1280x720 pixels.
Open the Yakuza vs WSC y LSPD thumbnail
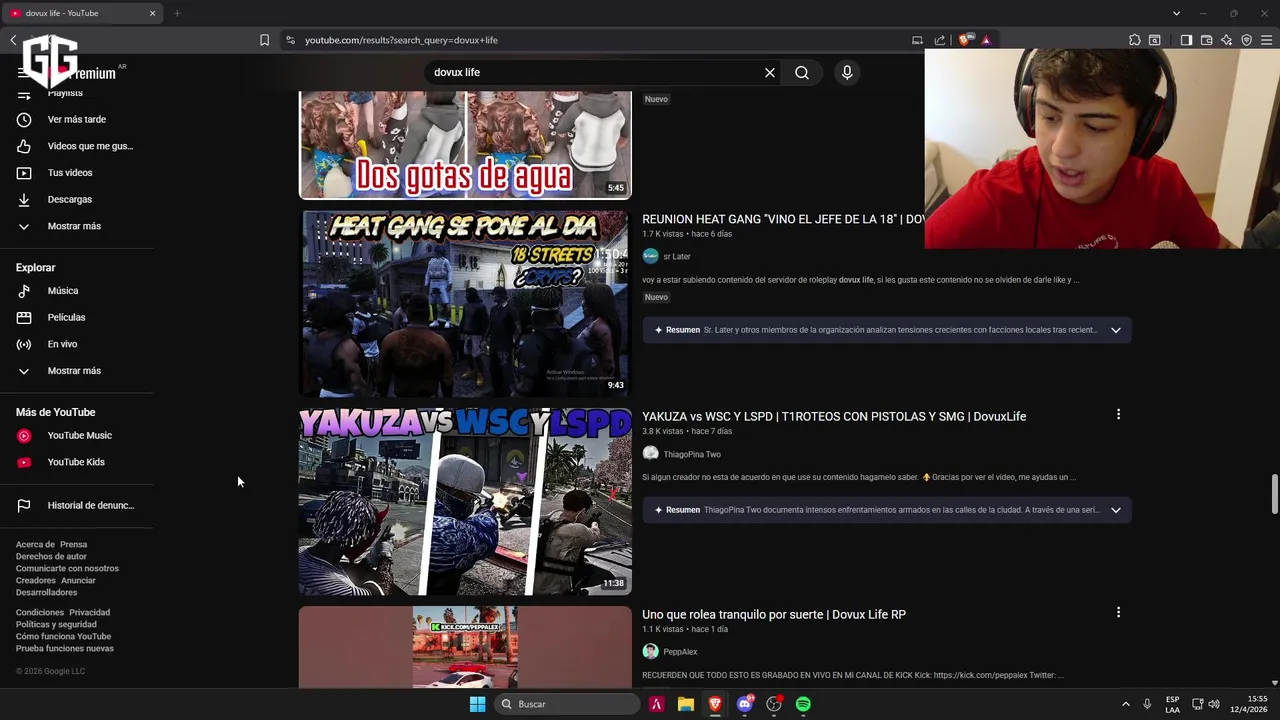465,501
